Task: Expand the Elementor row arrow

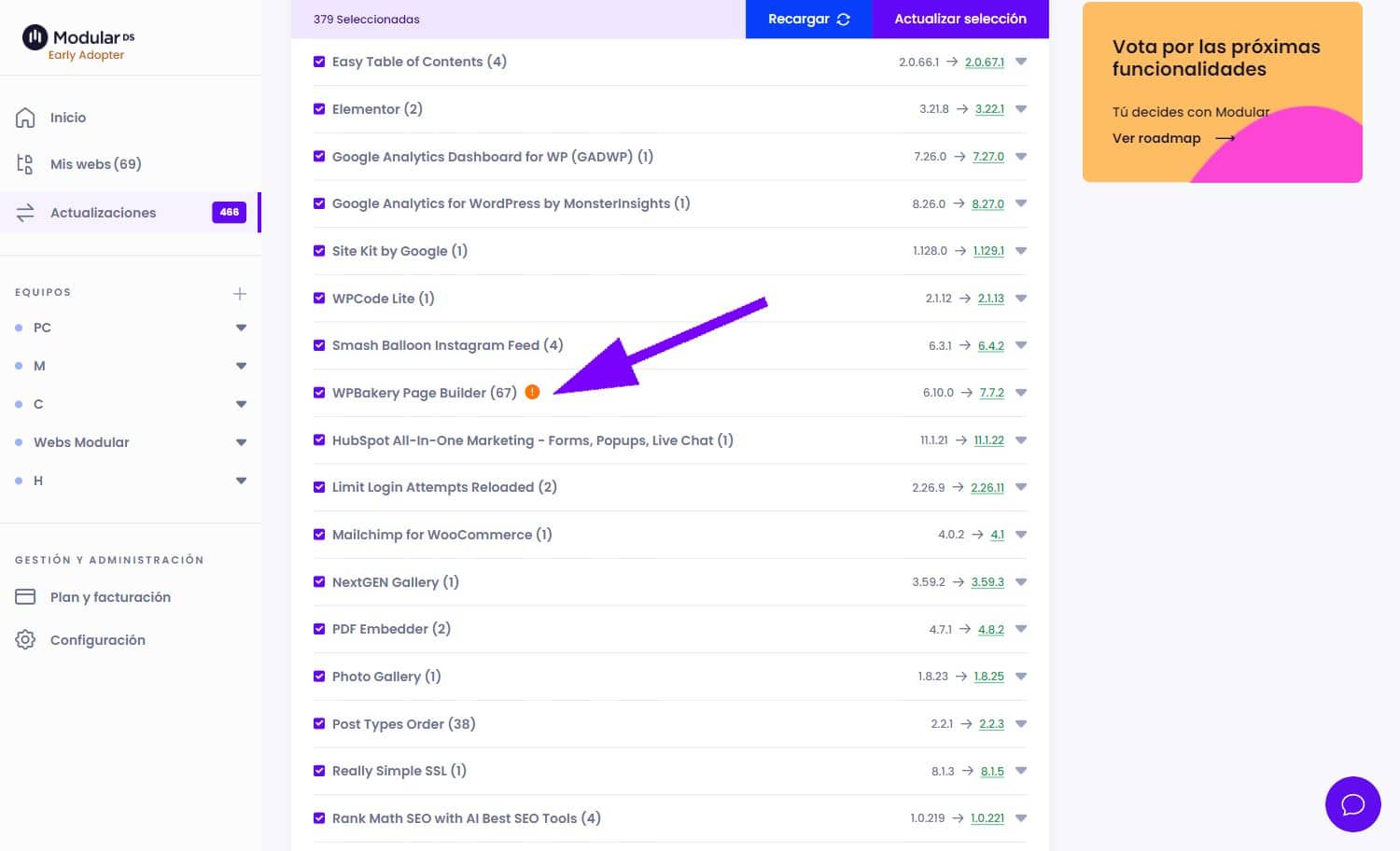Action: [x=1021, y=109]
